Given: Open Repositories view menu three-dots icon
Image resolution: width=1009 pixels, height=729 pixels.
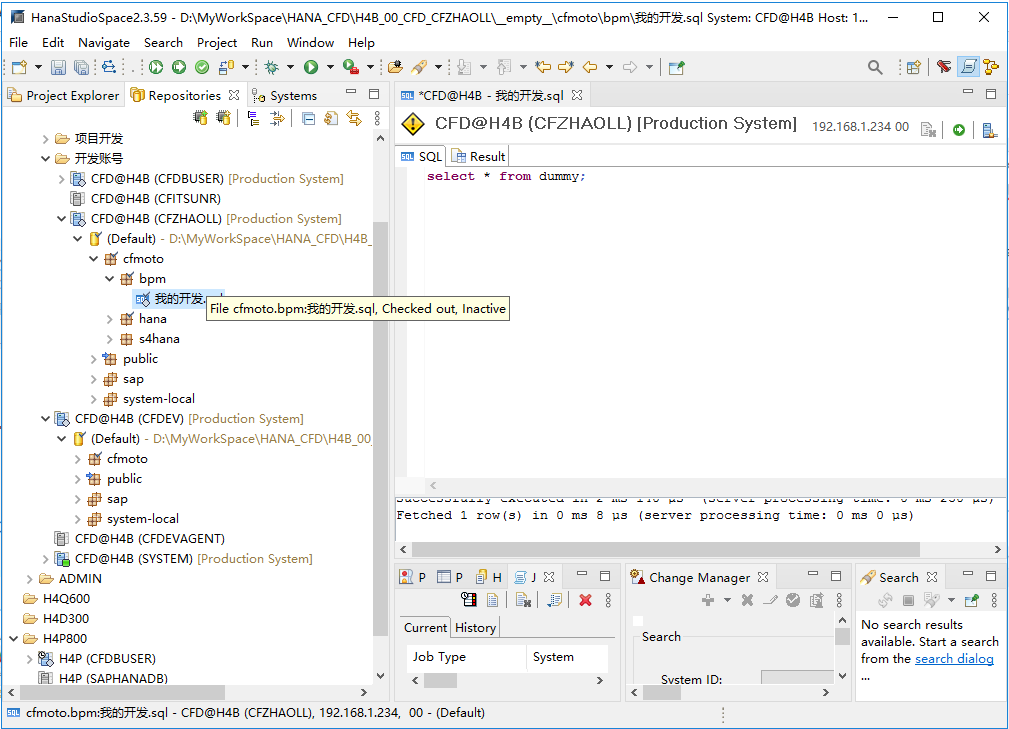Looking at the screenshot, I should (x=377, y=118).
